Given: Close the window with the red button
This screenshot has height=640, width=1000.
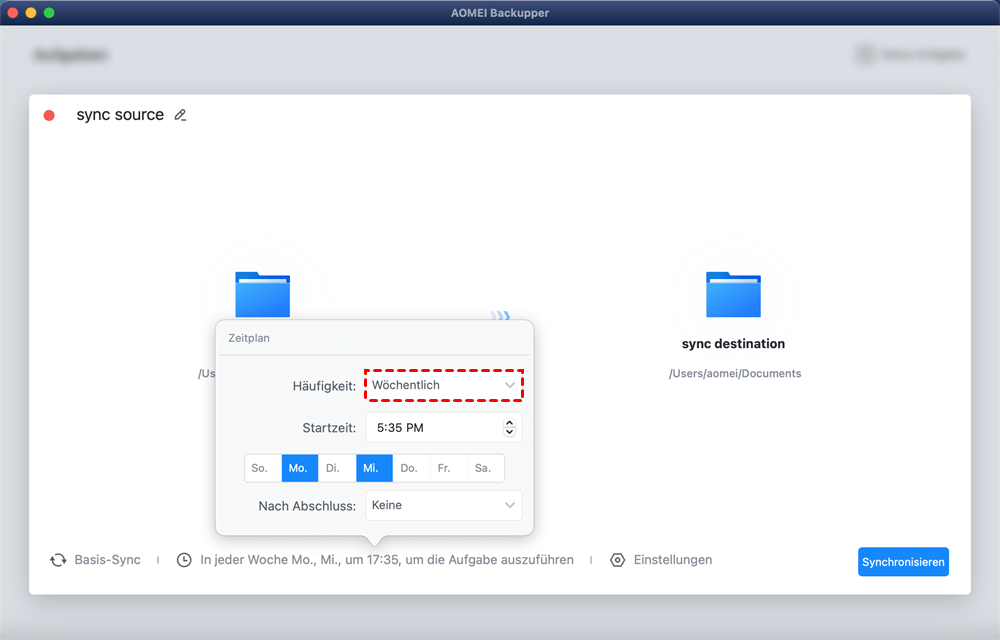Looking at the screenshot, I should point(12,13).
